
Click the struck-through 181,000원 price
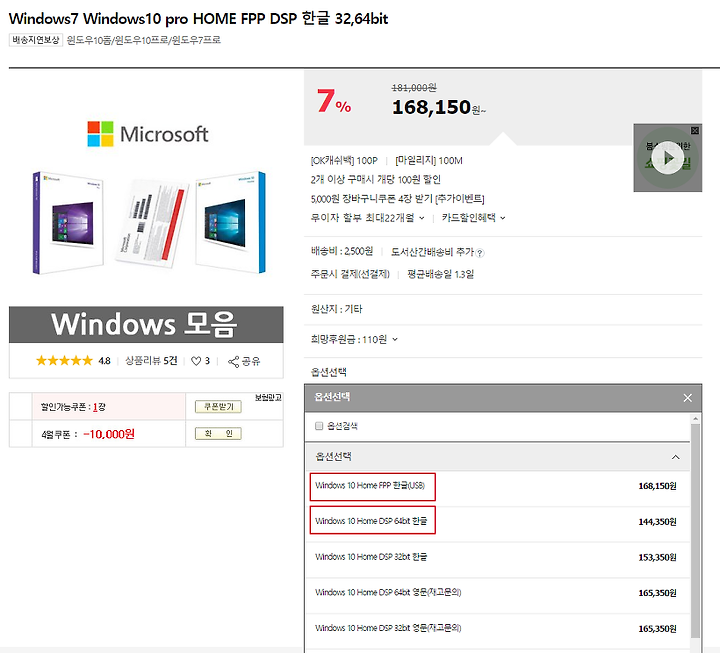pyautogui.click(x=414, y=88)
